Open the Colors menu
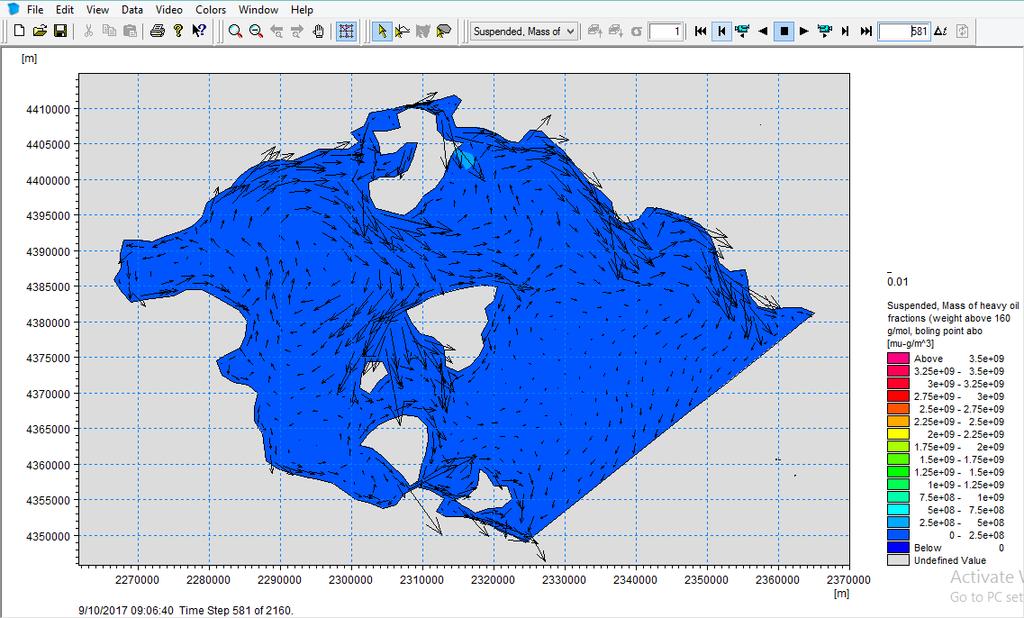 [210, 10]
